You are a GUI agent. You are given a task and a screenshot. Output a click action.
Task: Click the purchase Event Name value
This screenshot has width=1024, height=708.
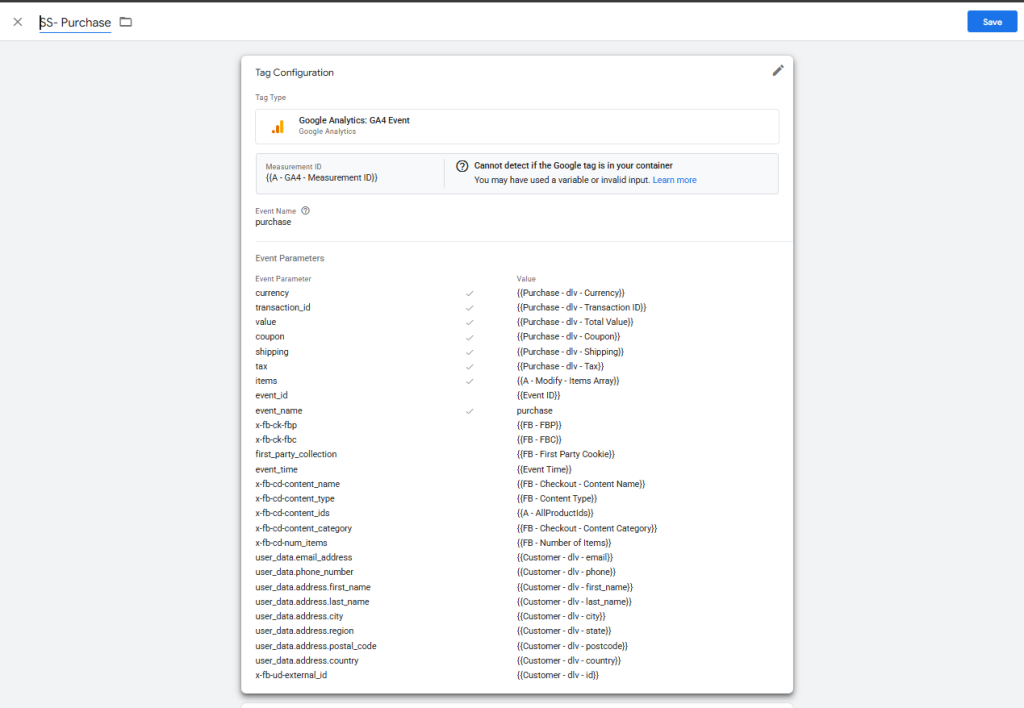[273, 222]
